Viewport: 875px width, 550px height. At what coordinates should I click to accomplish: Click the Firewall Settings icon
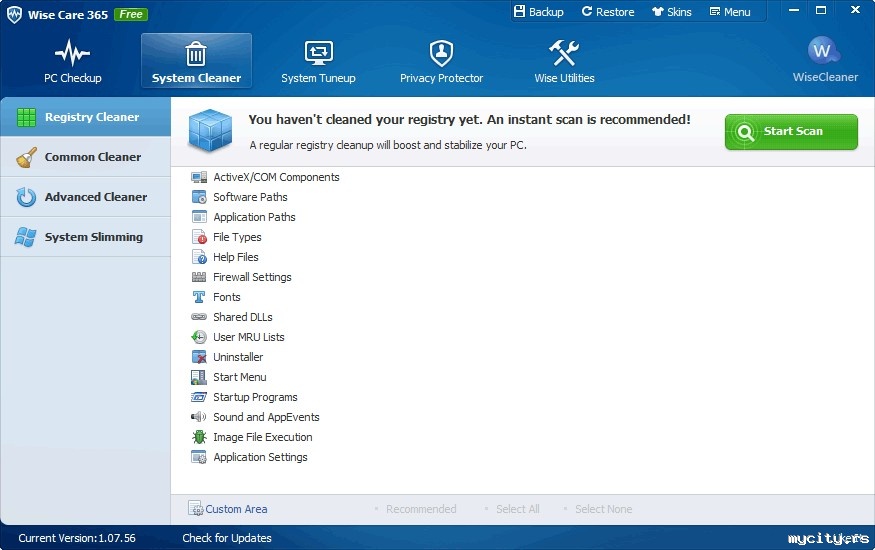coord(199,277)
